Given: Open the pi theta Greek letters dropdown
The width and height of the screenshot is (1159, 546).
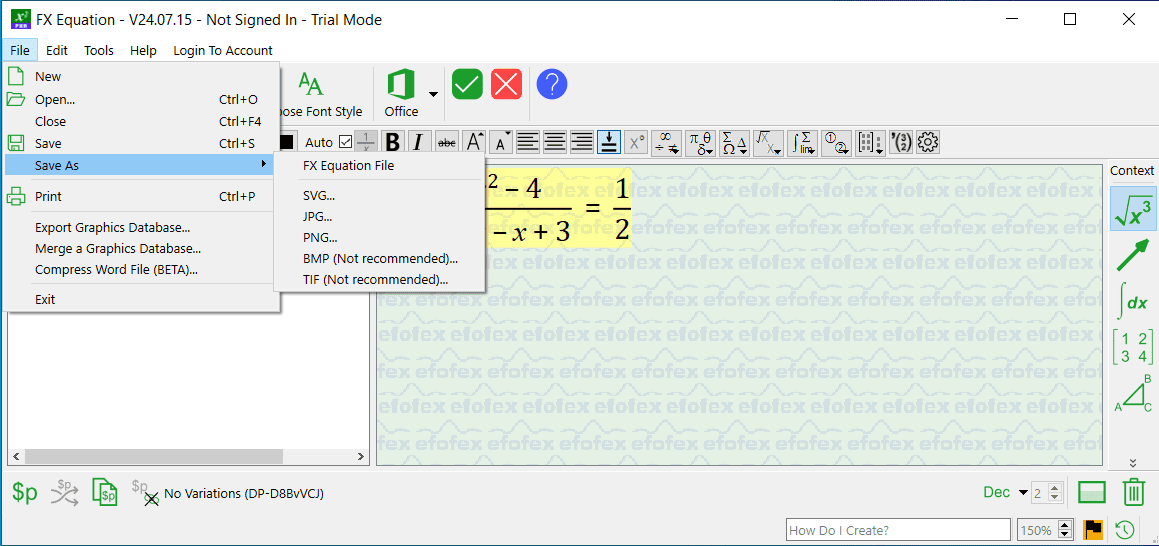Looking at the screenshot, I should [701, 142].
